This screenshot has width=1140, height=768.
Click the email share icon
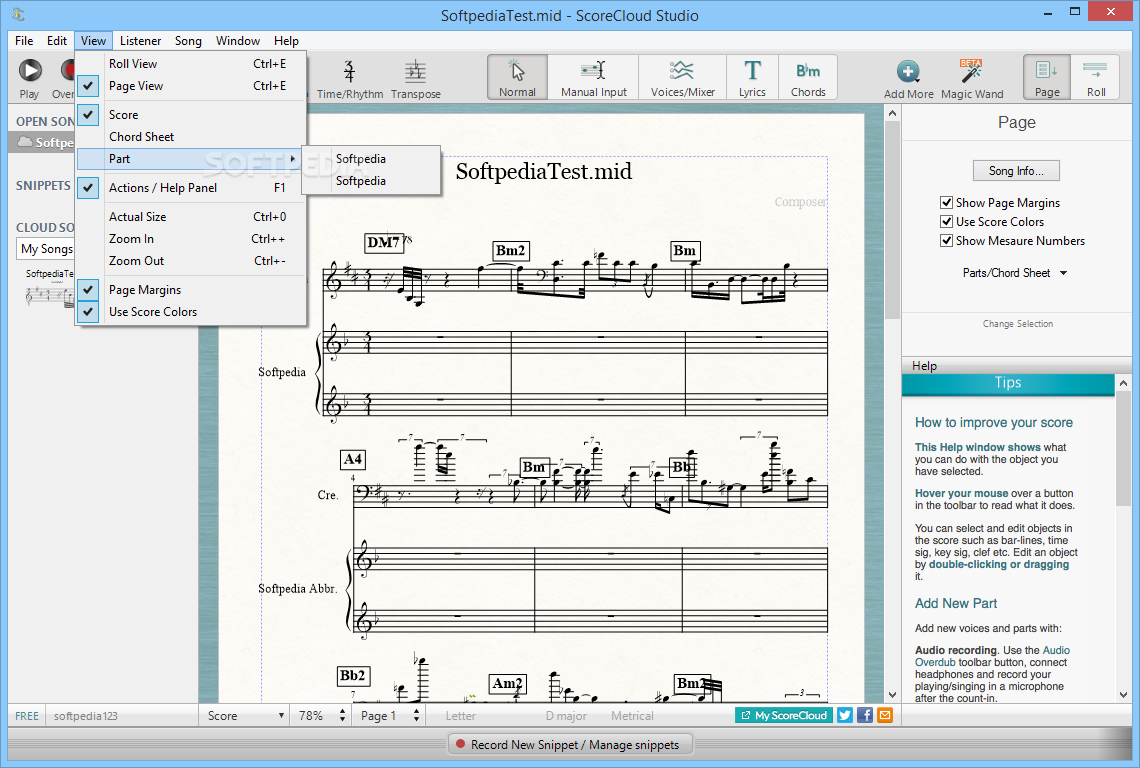[885, 716]
